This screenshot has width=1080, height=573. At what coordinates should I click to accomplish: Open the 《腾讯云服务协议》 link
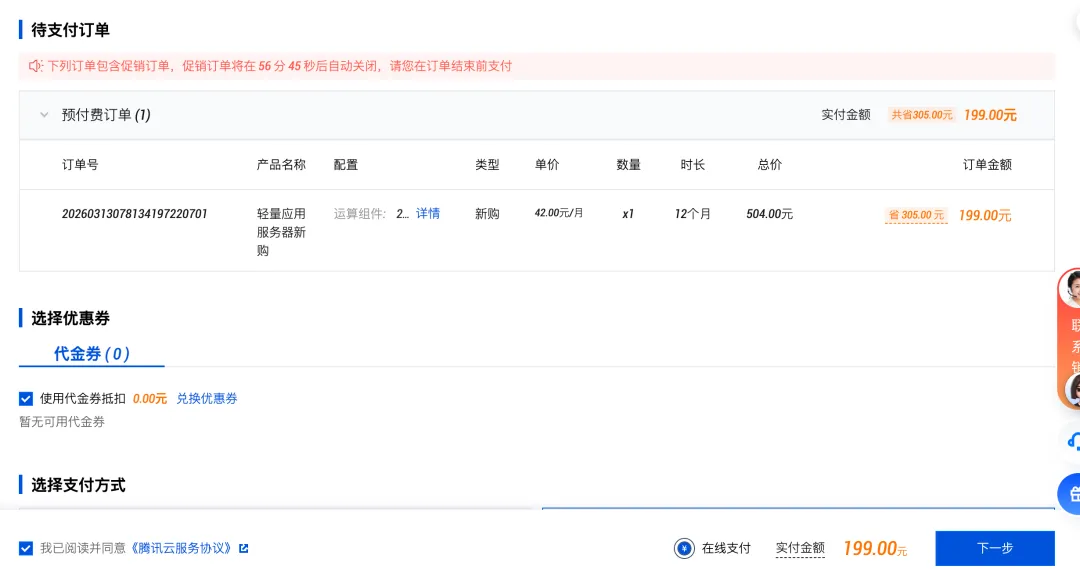[180, 548]
